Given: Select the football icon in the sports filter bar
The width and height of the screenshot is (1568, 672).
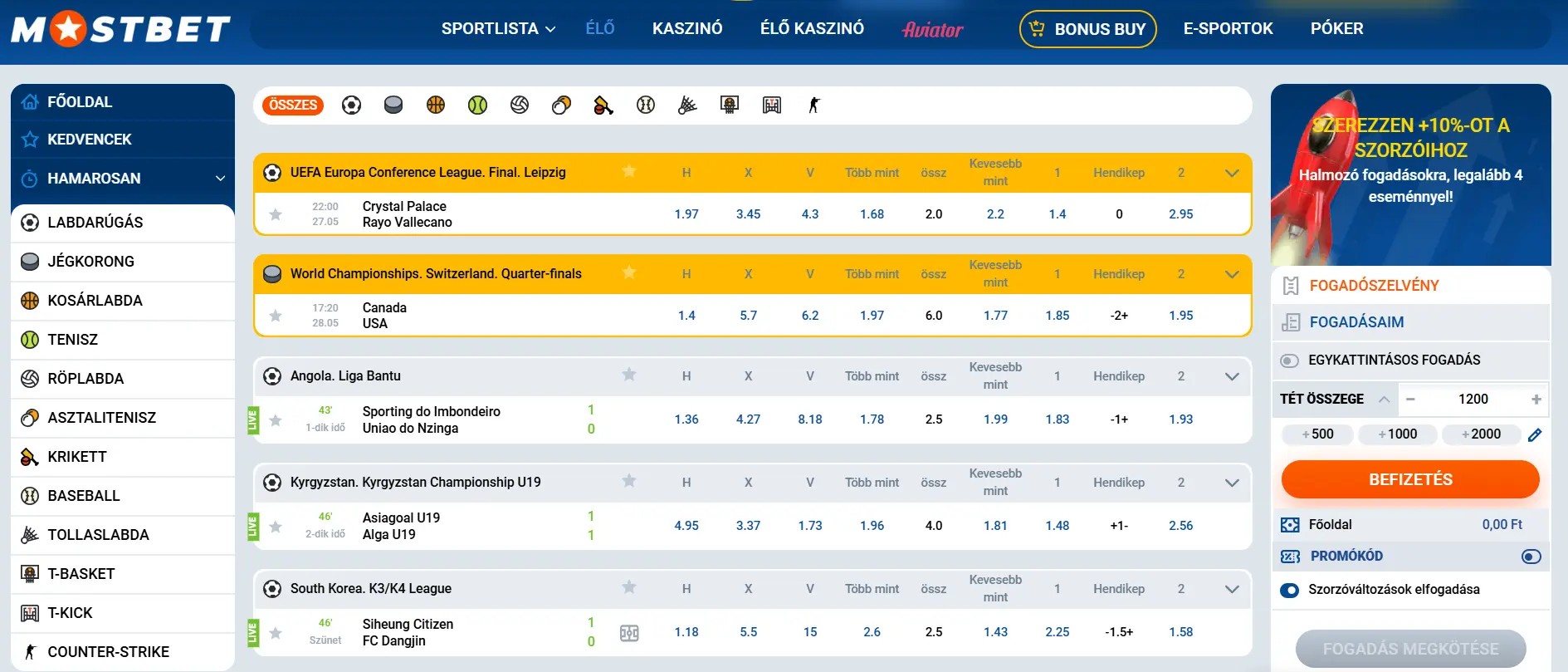Looking at the screenshot, I should 351,105.
